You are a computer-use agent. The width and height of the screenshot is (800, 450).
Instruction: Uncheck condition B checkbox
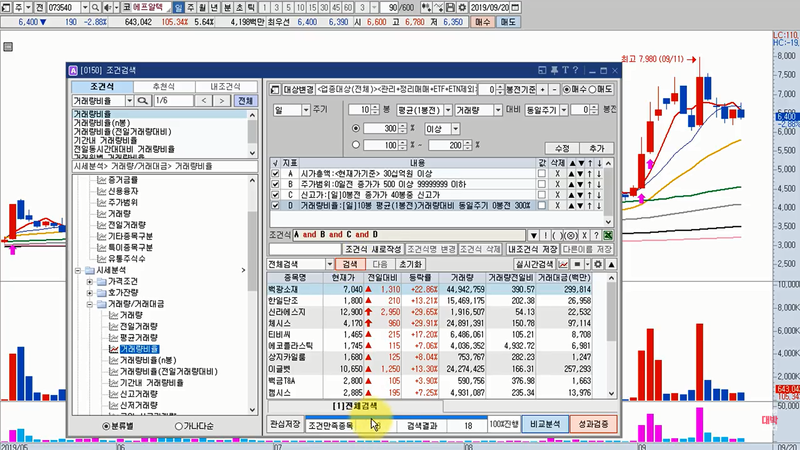point(276,184)
